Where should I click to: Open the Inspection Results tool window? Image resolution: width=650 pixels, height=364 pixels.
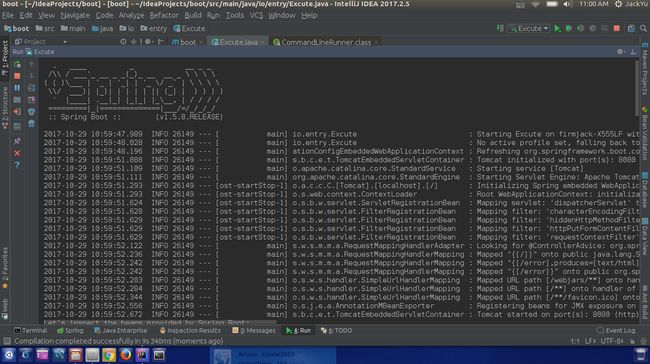(190, 330)
